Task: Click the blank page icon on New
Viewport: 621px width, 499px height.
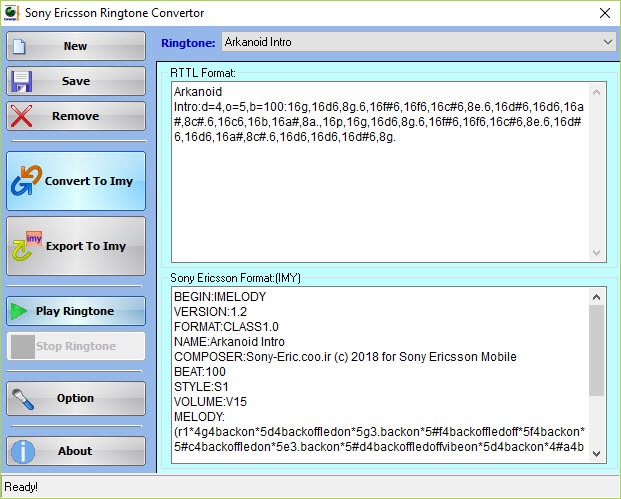Action: tap(19, 46)
